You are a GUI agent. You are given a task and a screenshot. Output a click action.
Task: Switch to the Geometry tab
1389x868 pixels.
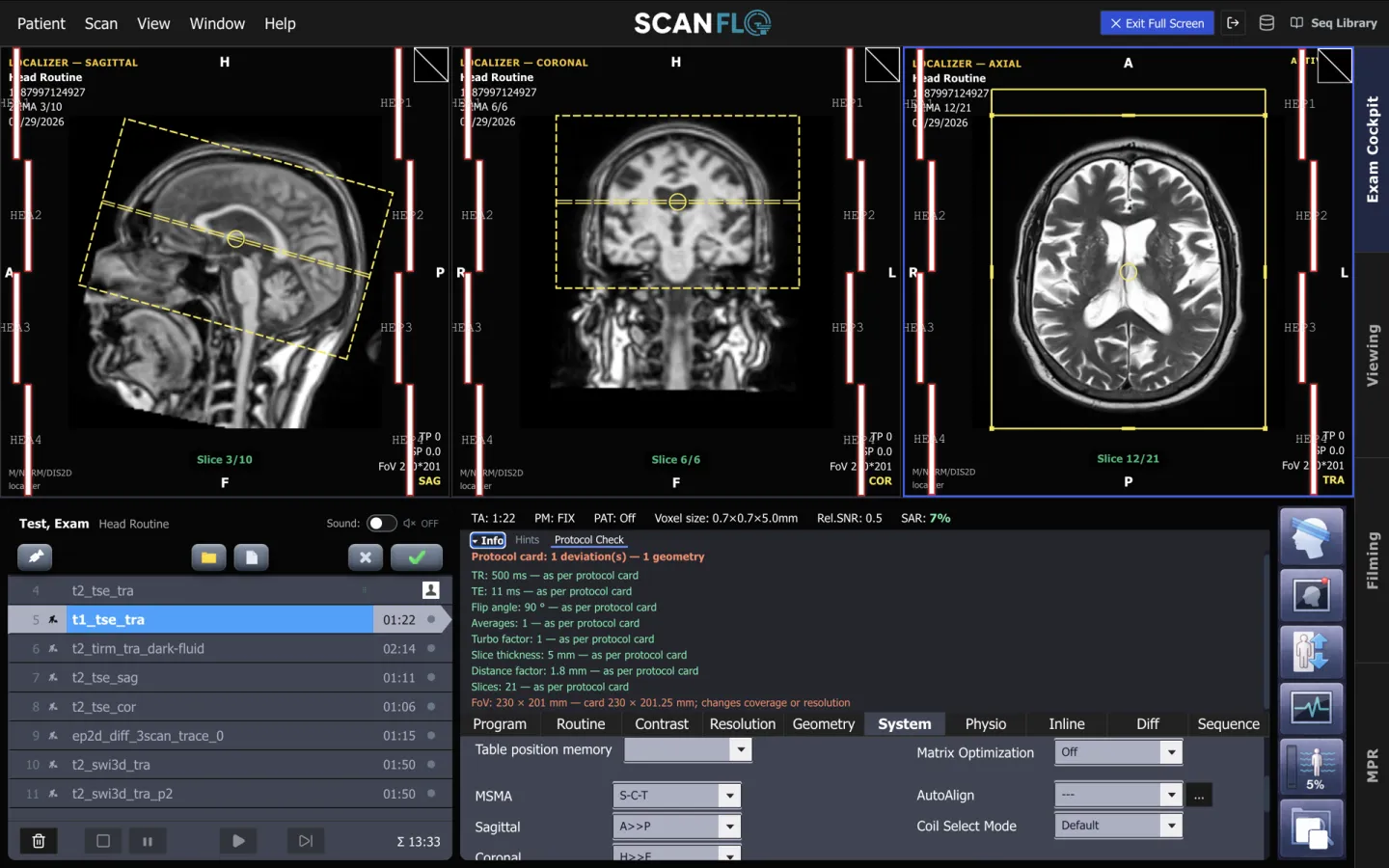824,724
